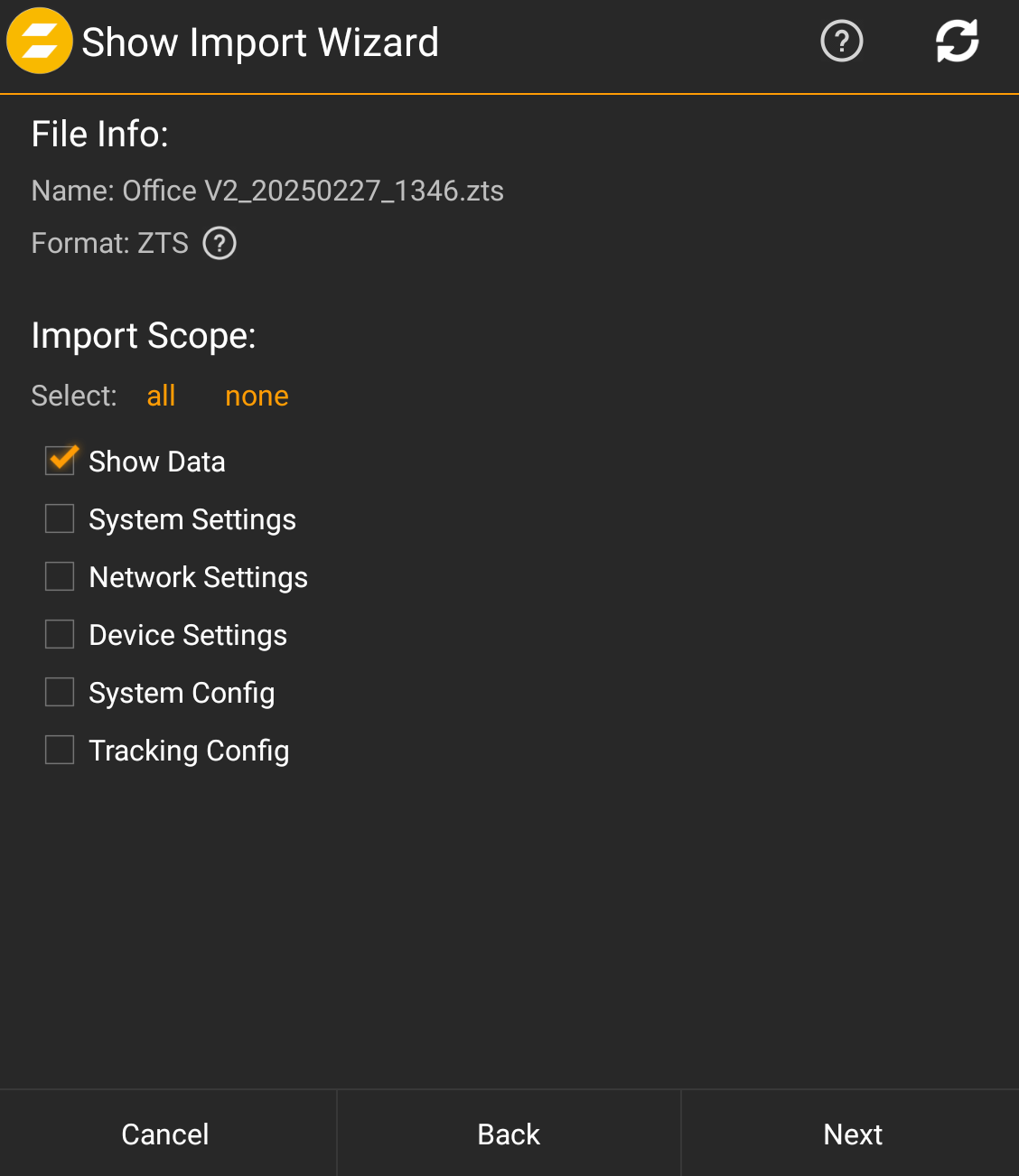1019x1176 pixels.
Task: Proceed with Next button
Action: (x=852, y=1134)
